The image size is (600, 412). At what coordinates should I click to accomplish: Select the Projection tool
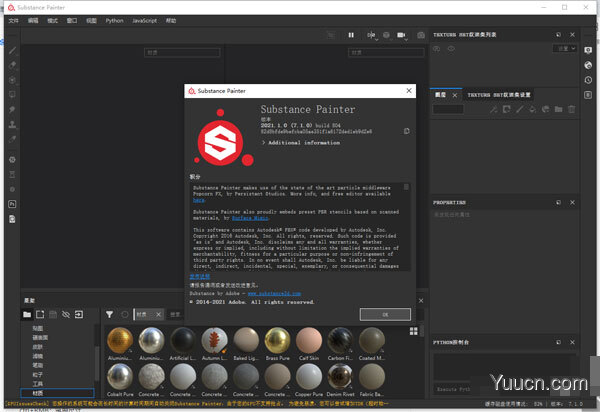coord(12,80)
